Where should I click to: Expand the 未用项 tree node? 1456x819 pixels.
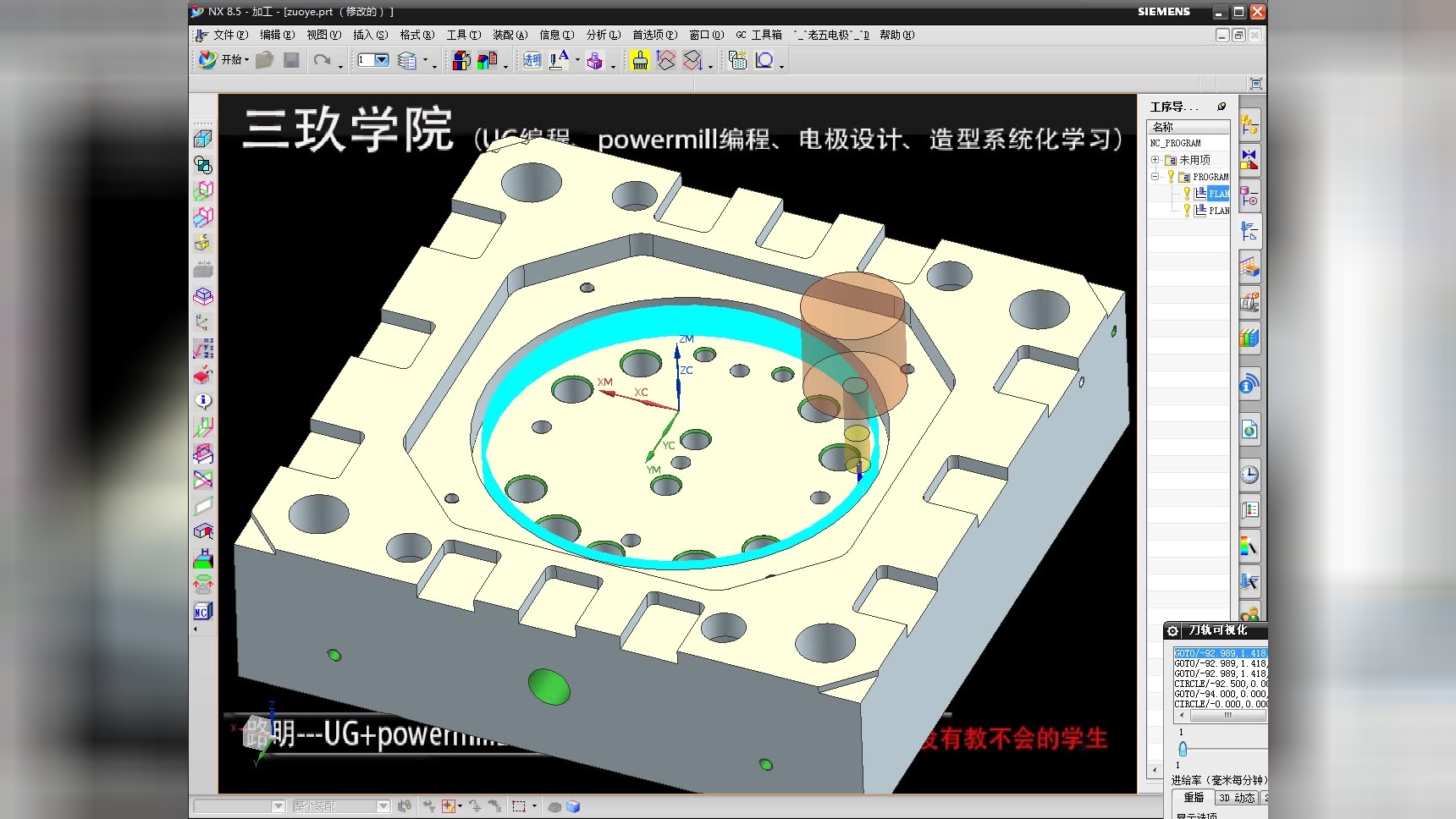1155,159
